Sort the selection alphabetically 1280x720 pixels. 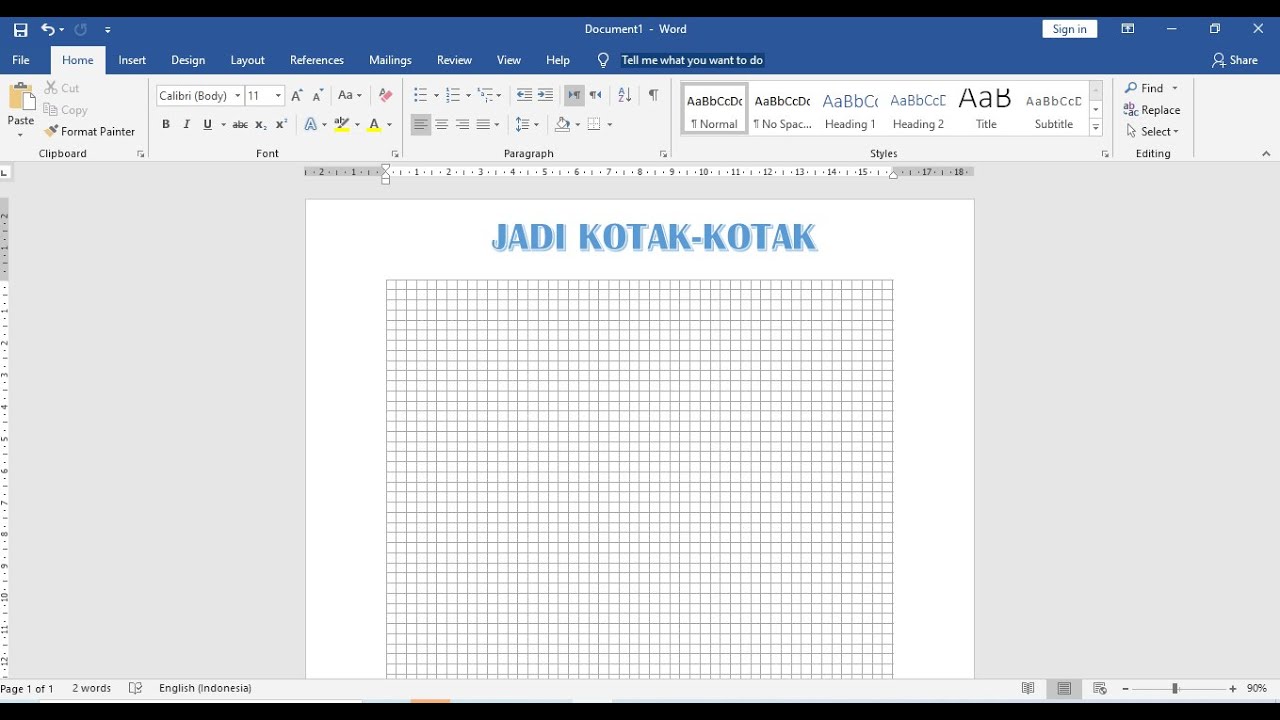(624, 95)
